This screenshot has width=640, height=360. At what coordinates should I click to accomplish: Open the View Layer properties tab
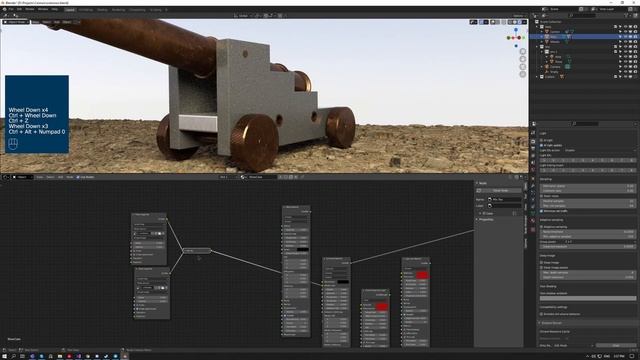[x=533, y=156]
